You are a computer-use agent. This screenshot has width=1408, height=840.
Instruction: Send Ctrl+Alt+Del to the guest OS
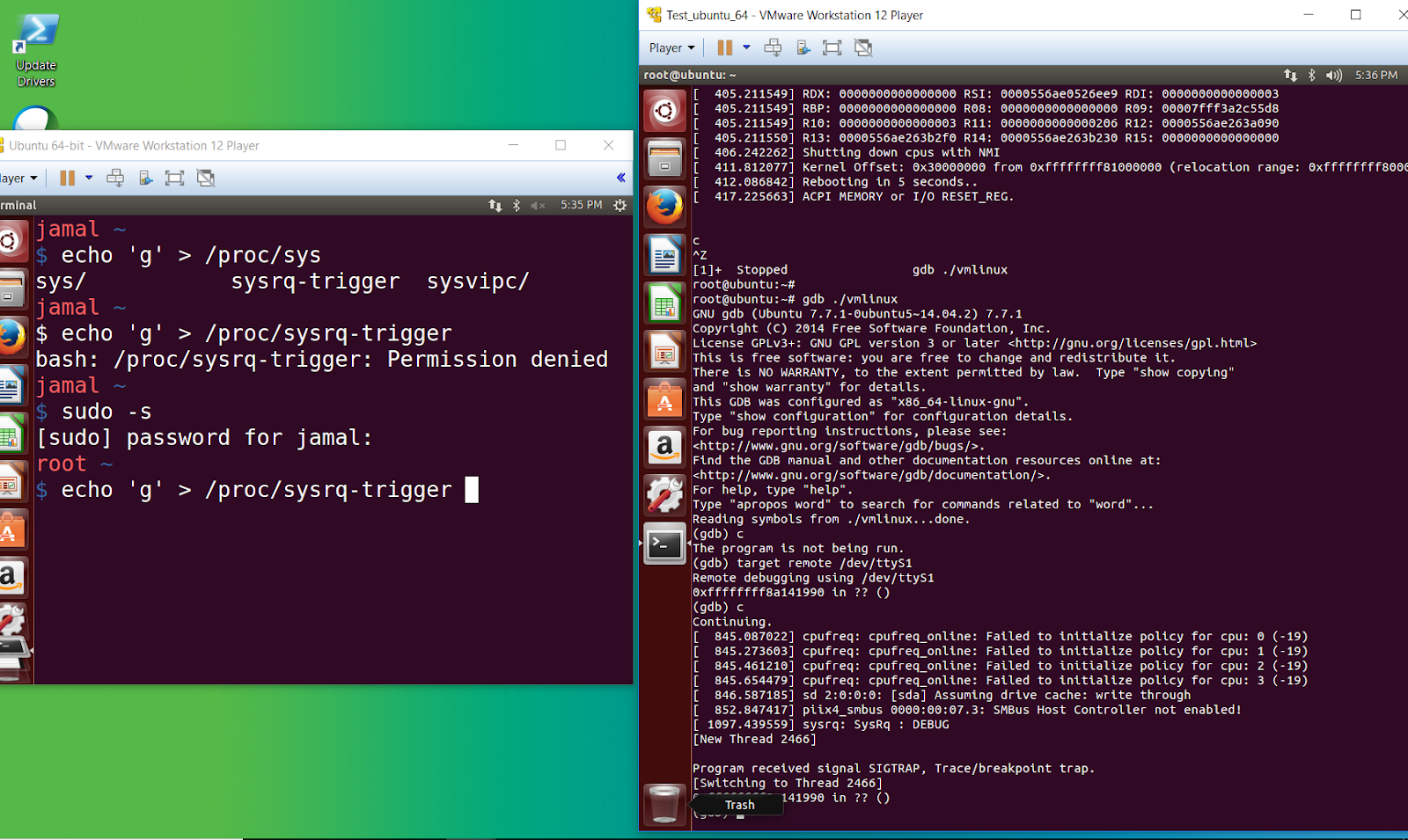coord(773,47)
